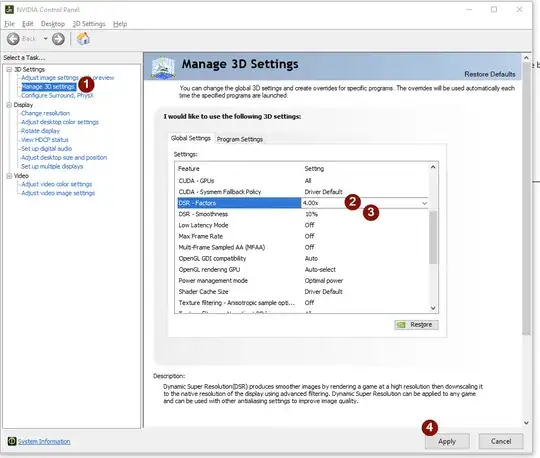Open Rotate display task
540x458 pixels.
tap(40, 131)
